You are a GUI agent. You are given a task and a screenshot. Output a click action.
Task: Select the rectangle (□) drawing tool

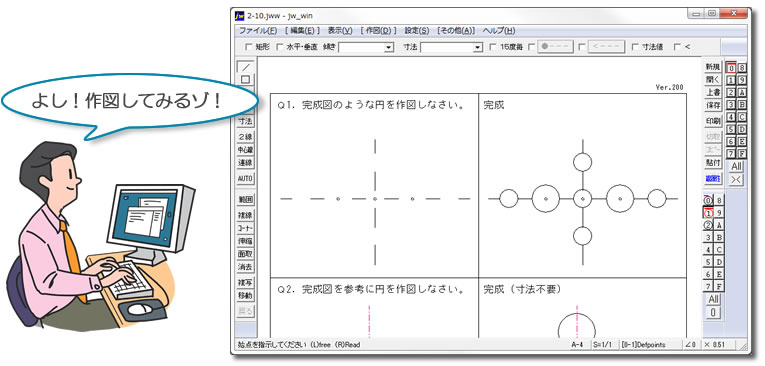tap(245, 79)
